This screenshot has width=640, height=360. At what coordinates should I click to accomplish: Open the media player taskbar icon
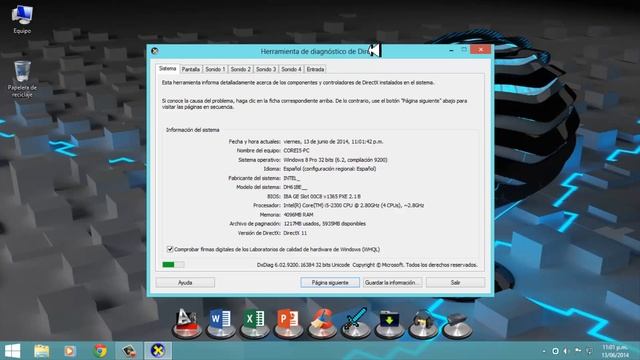[70, 351]
